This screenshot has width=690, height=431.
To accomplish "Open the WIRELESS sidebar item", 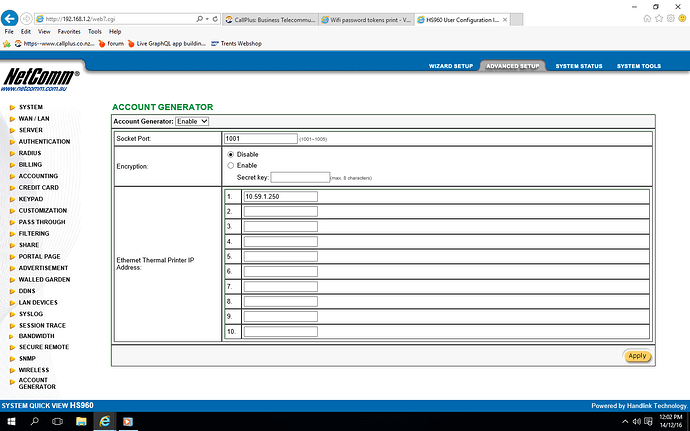I will (34, 370).
